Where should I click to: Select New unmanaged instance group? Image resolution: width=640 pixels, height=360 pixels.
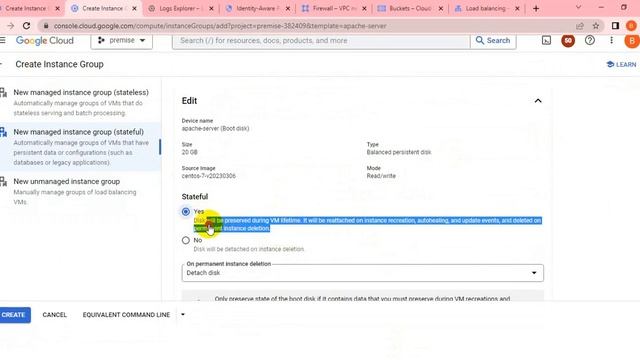click(x=81, y=191)
